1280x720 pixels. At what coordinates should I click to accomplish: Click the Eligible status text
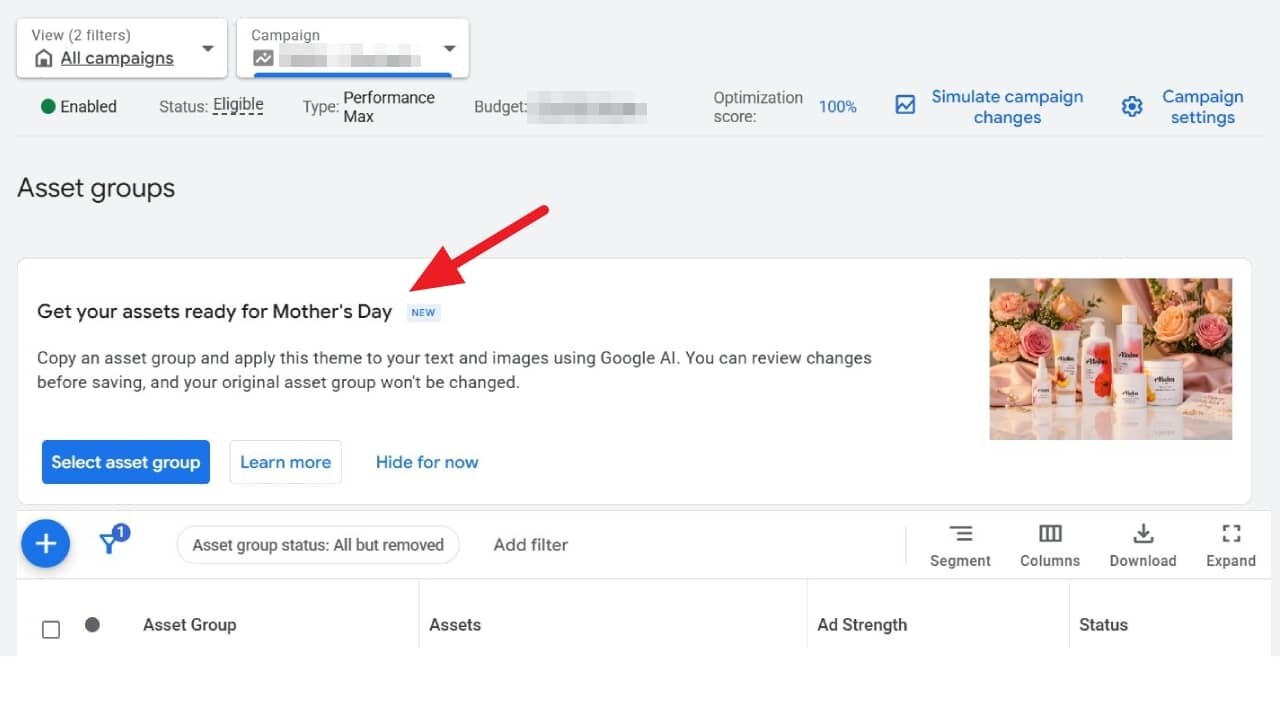(238, 105)
